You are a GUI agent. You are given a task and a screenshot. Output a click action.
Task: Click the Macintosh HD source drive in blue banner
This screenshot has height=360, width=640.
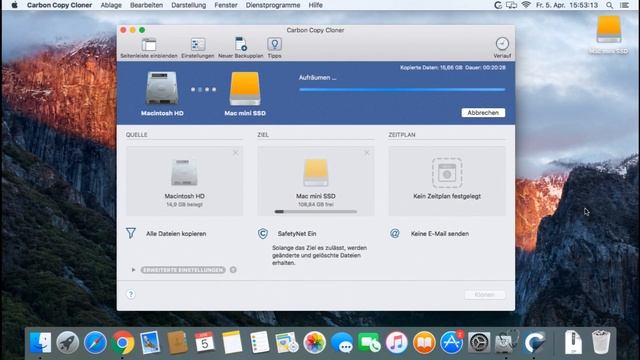coord(162,88)
